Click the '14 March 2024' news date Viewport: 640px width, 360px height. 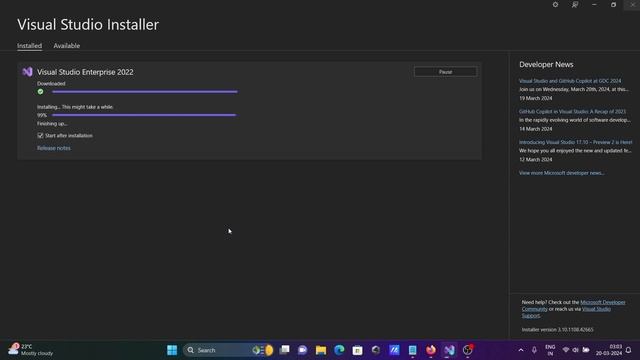[536, 129]
